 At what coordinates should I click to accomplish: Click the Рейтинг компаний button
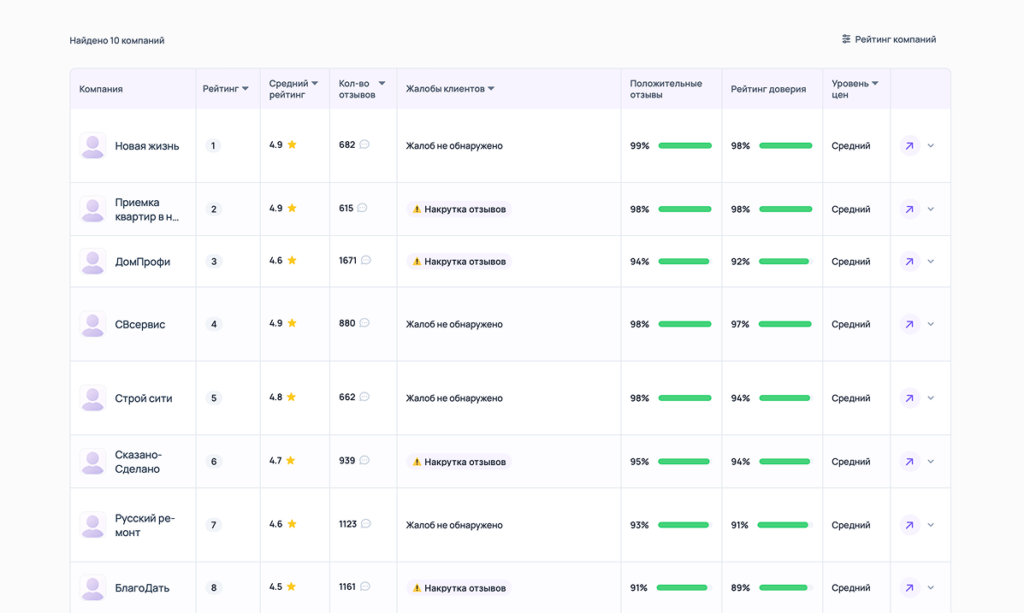[889, 40]
